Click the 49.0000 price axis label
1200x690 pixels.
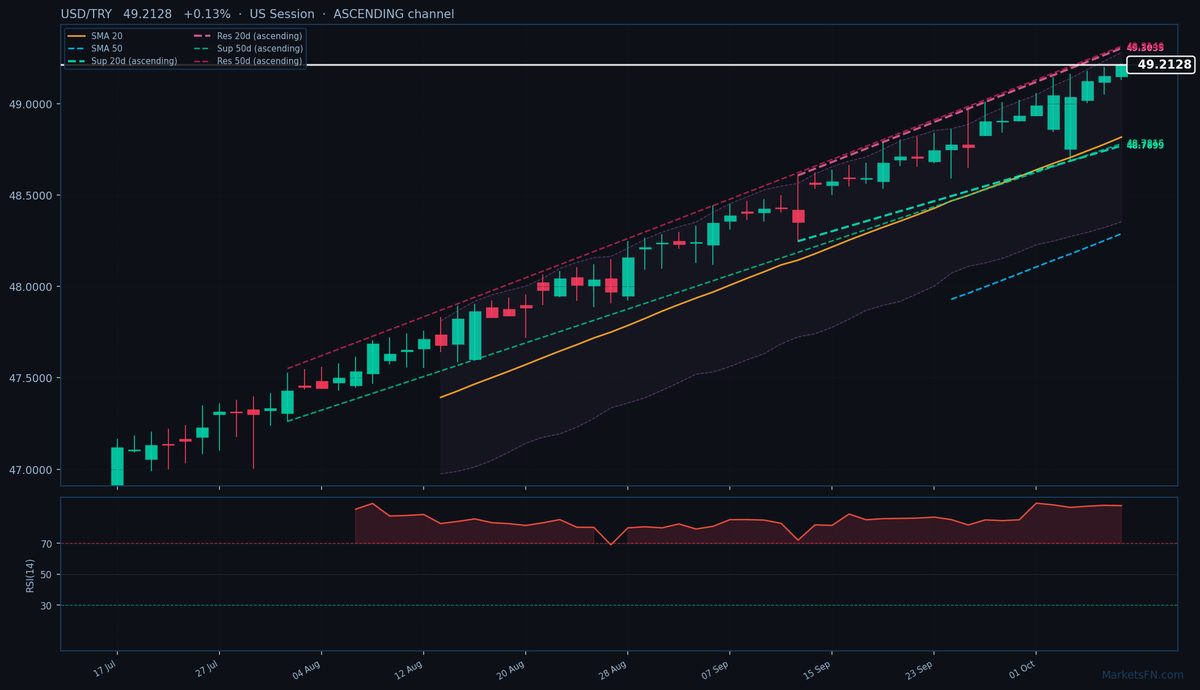pyautogui.click(x=33, y=104)
